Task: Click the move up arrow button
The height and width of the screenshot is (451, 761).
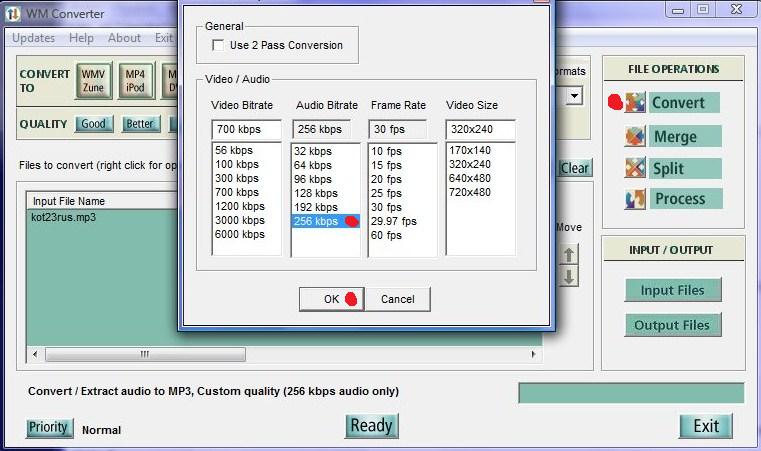Action: pos(570,255)
